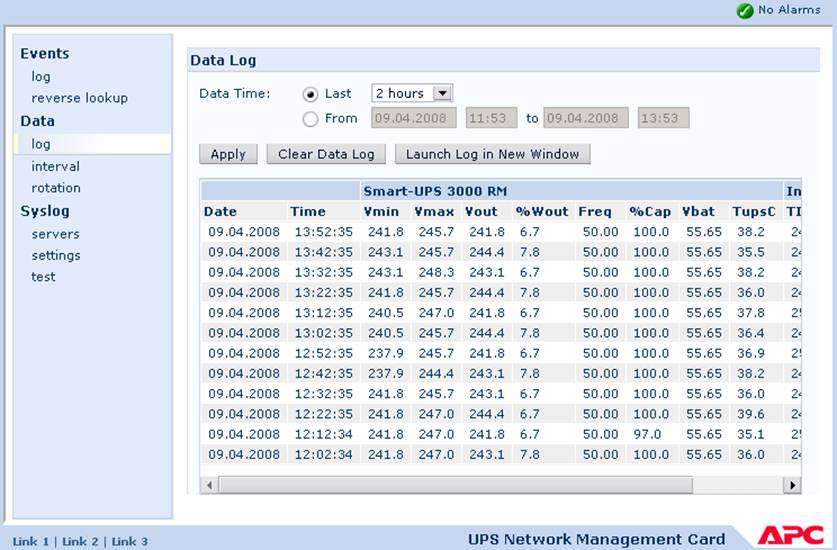
Task: Click time cell 12:42:35
Action: coord(323,374)
